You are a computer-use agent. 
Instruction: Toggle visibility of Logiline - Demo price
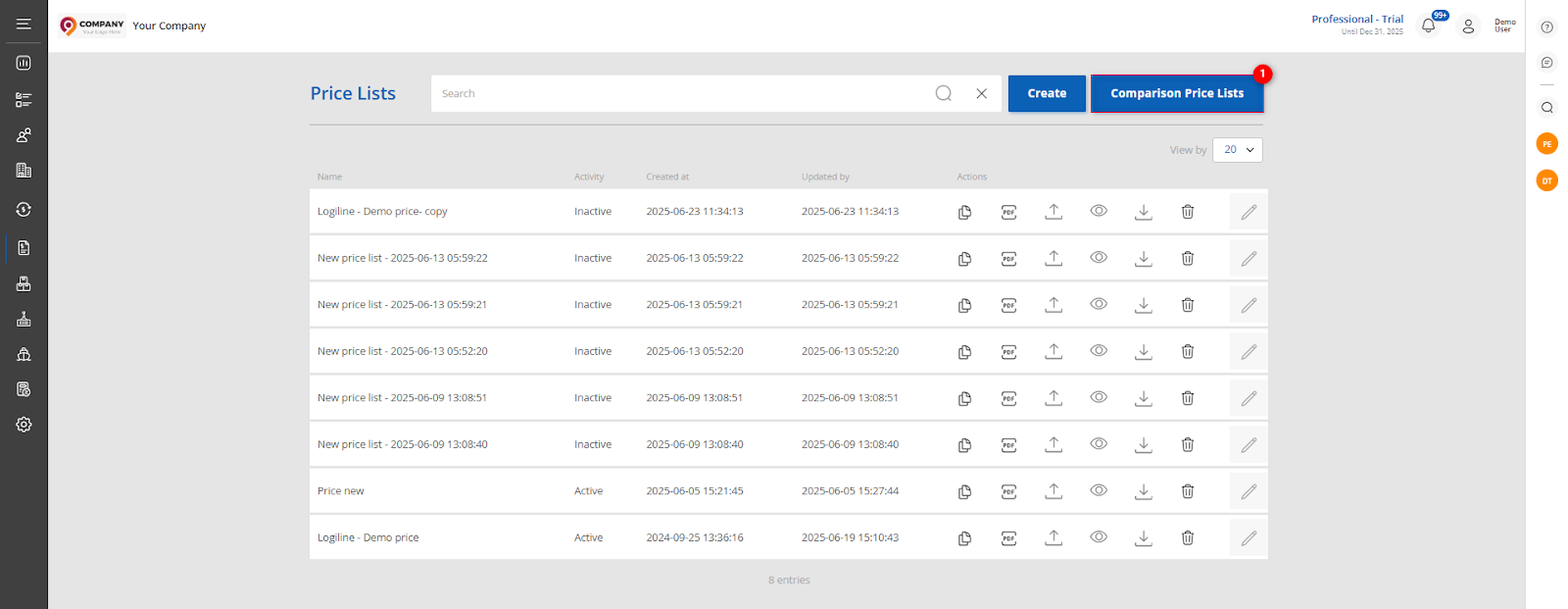click(x=1099, y=536)
